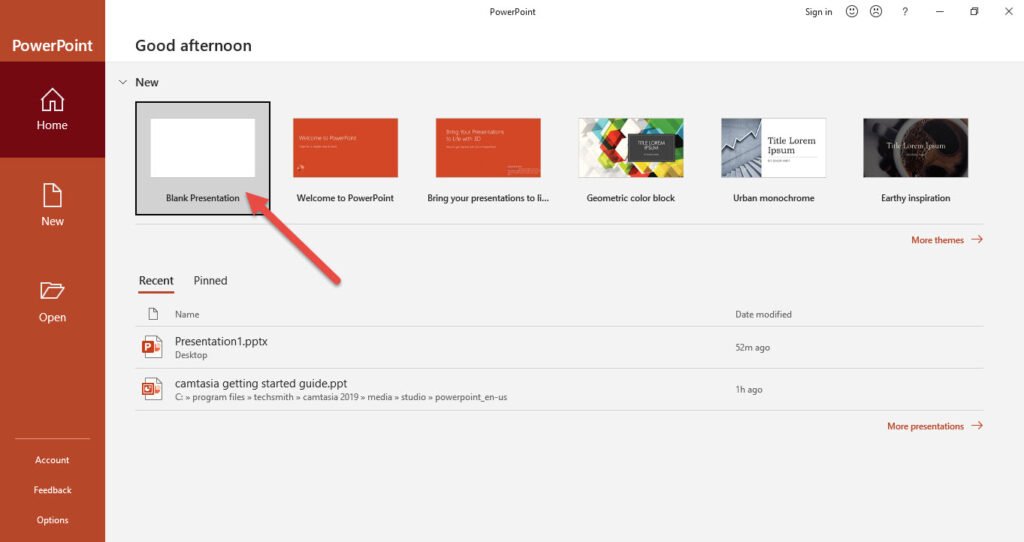Image resolution: width=1024 pixels, height=542 pixels.
Task: Click the Desktop location text under Presentation1
Action: (x=191, y=355)
